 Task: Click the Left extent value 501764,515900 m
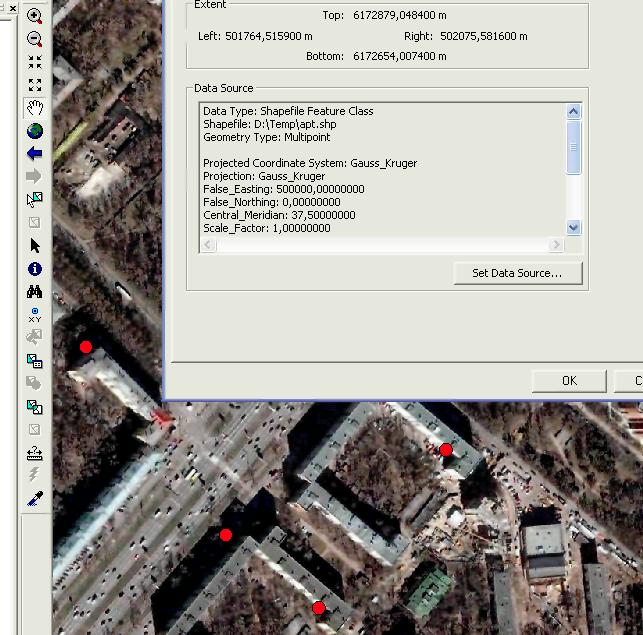pyautogui.click(x=269, y=37)
